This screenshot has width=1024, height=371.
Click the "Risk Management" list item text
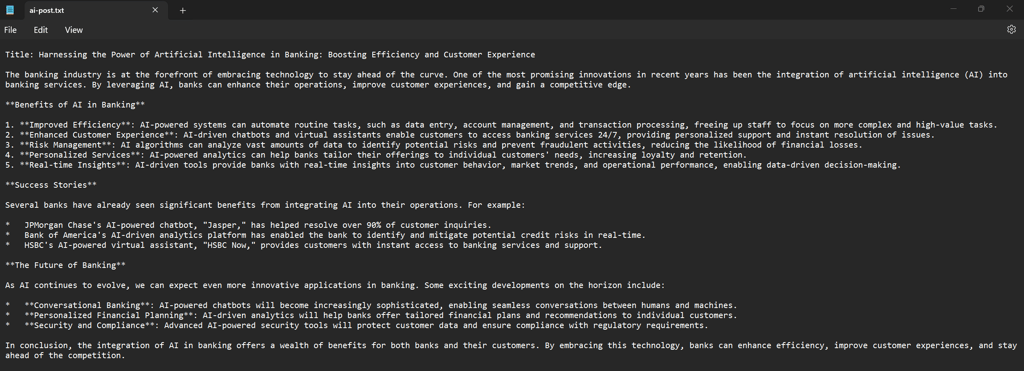click(434, 145)
